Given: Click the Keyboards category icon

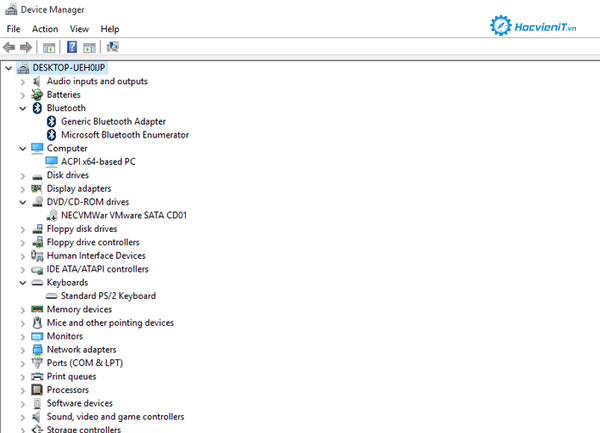Looking at the screenshot, I should tap(37, 283).
